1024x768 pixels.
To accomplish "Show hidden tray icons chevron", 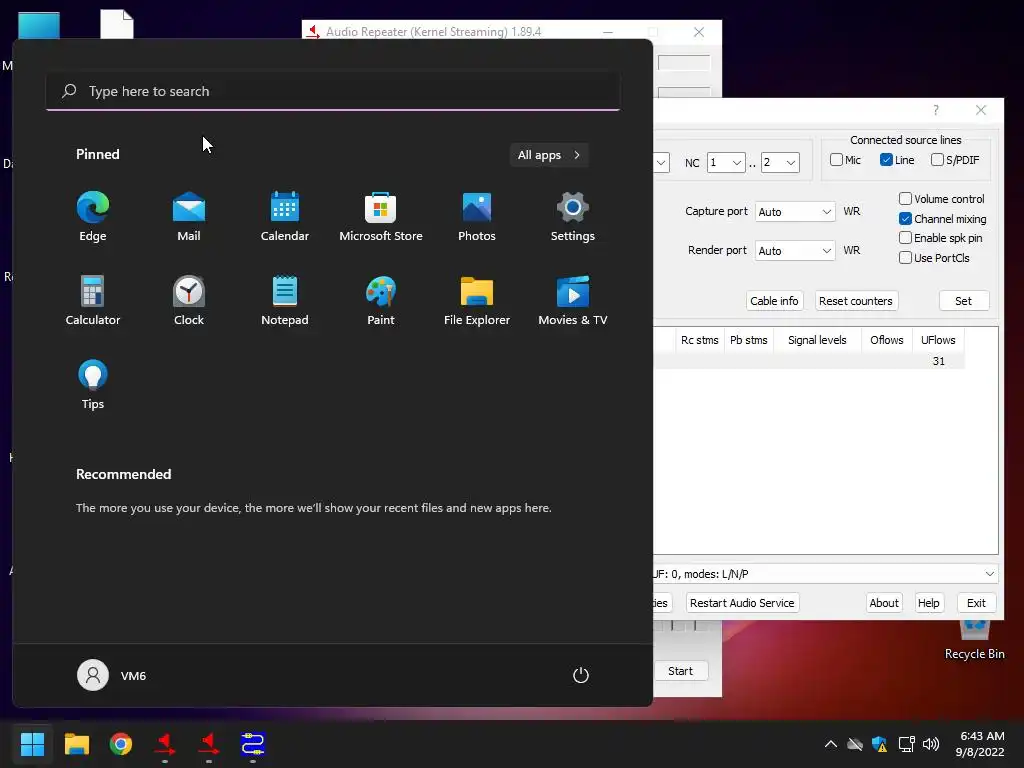I will pyautogui.click(x=831, y=744).
